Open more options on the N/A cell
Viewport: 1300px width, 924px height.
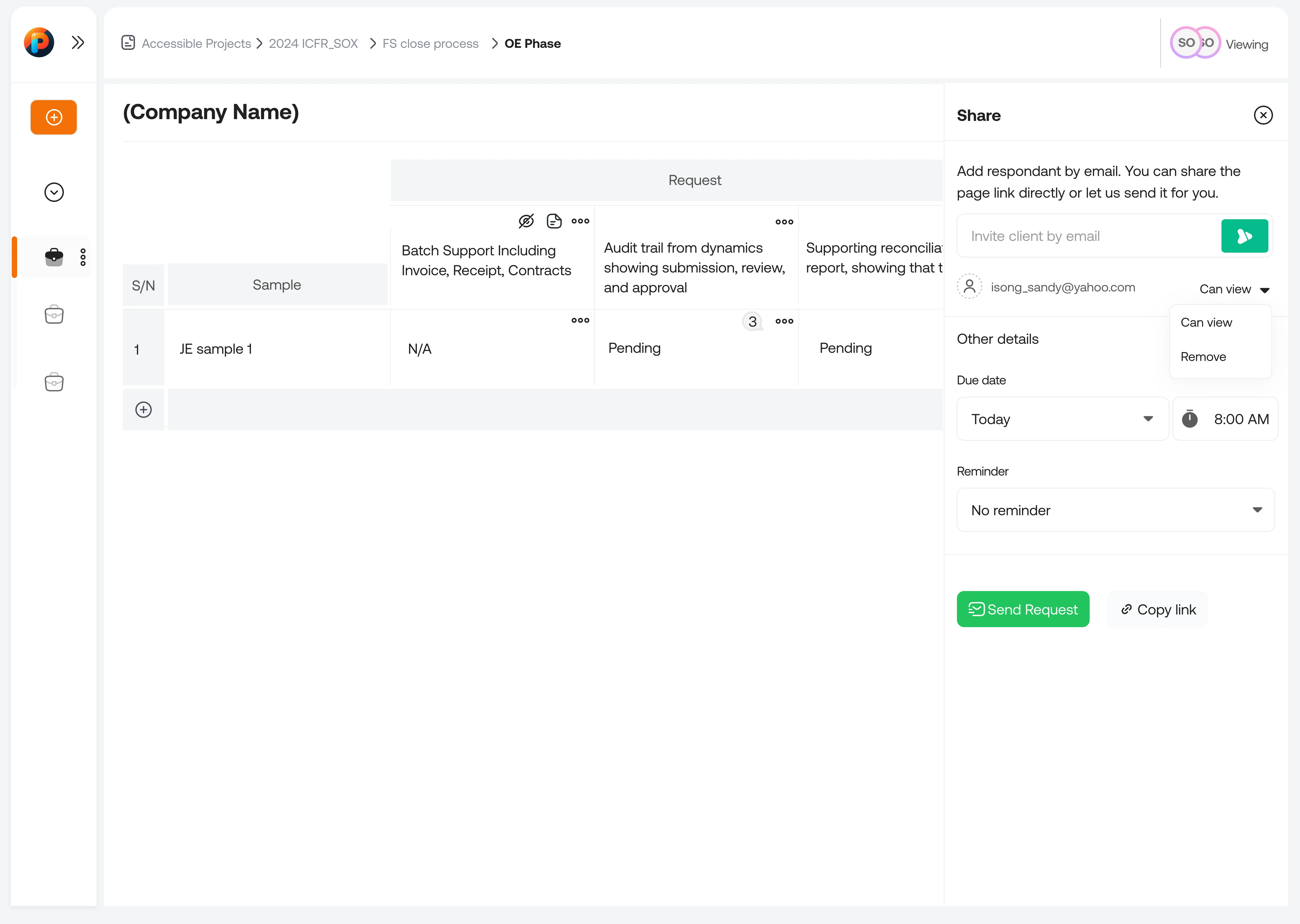pyautogui.click(x=580, y=320)
